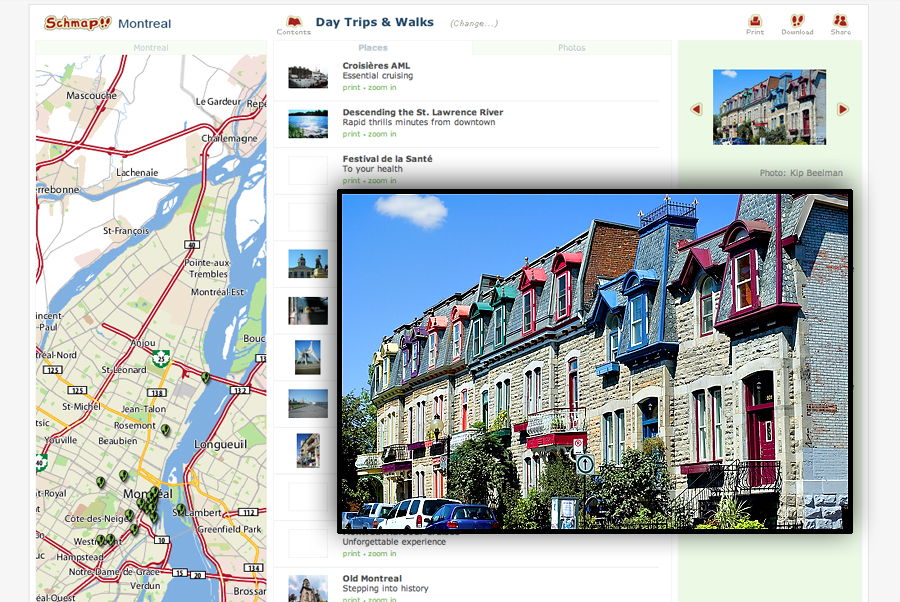Click the (Change...) guide link
The height and width of the screenshot is (602, 900).
pyautogui.click(x=474, y=24)
